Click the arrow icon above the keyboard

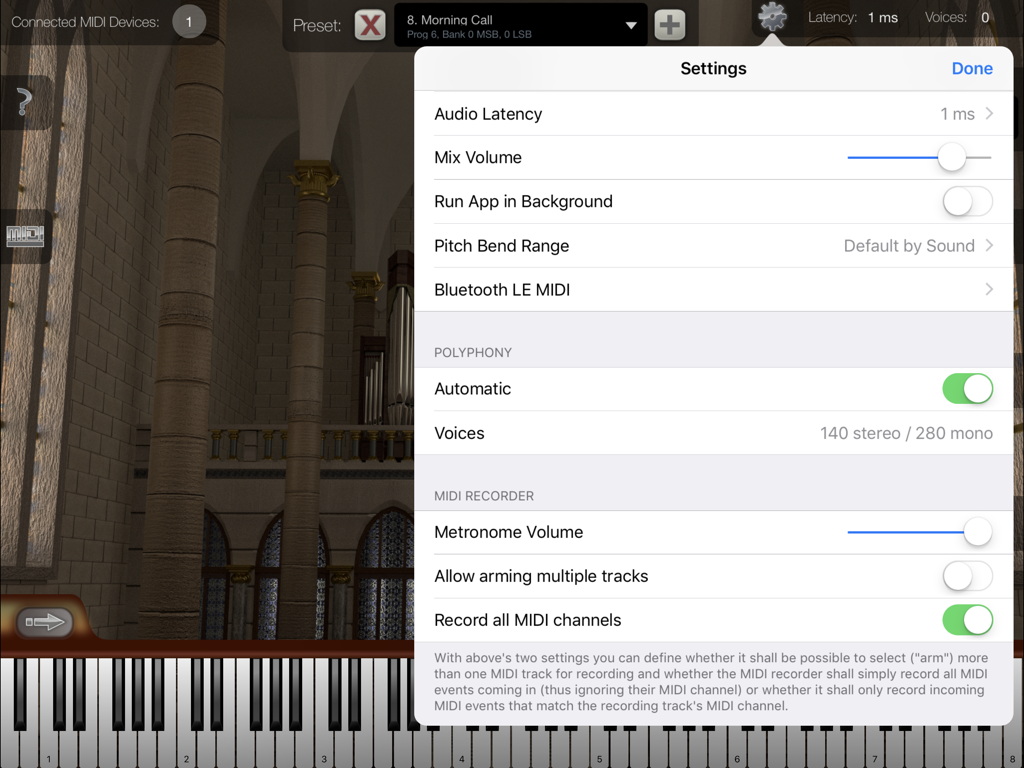(x=44, y=621)
